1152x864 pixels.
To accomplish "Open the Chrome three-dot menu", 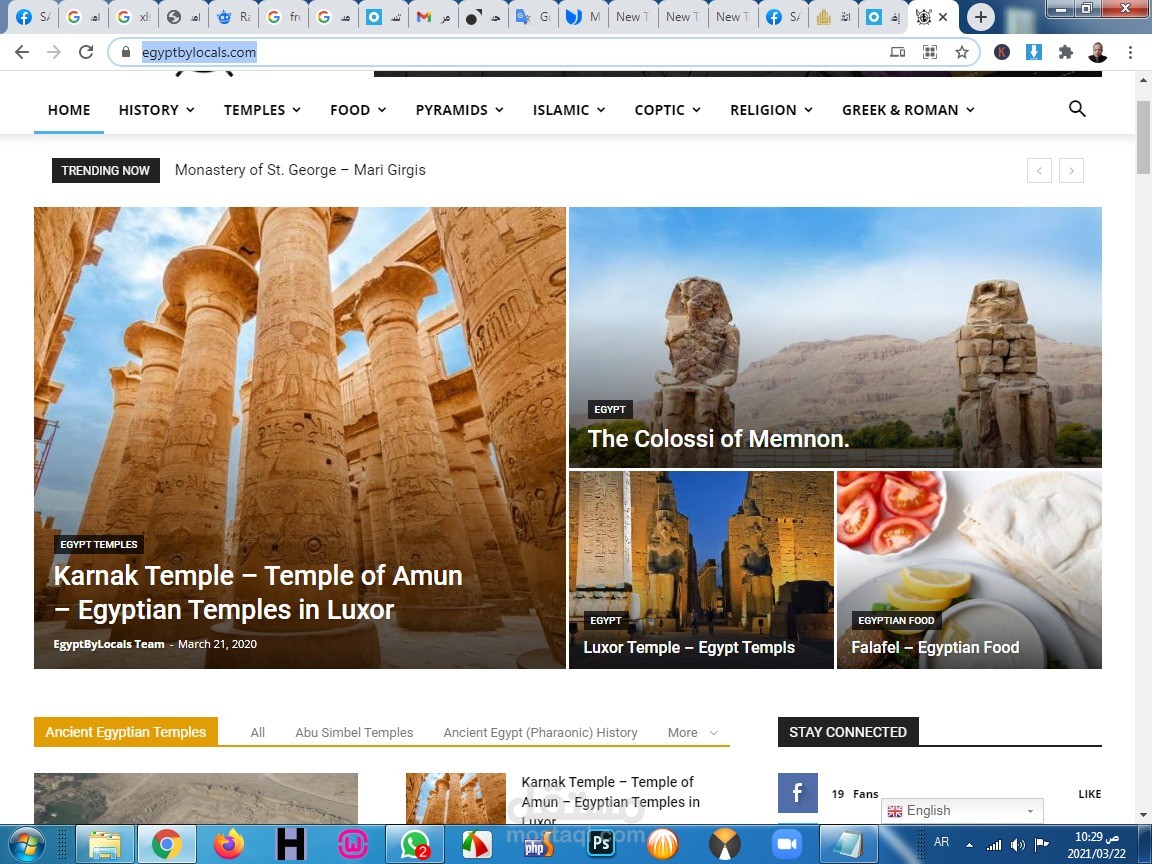I will (x=1130, y=52).
